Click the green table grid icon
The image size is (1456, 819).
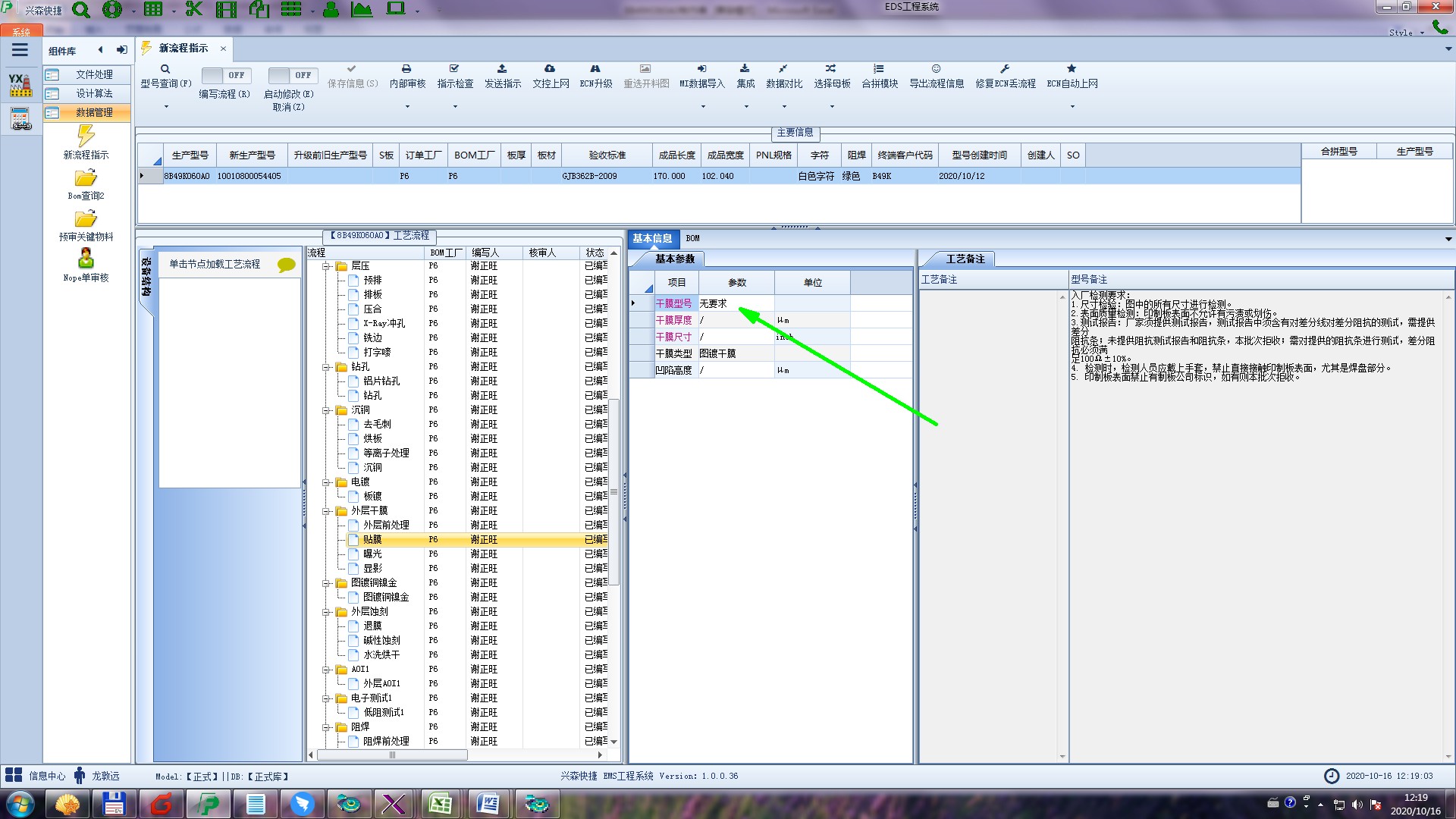tap(153, 9)
